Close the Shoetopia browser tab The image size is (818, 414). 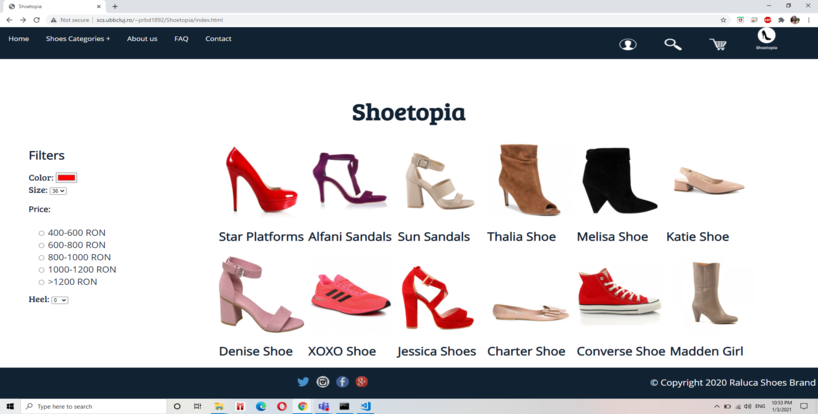[99, 6]
